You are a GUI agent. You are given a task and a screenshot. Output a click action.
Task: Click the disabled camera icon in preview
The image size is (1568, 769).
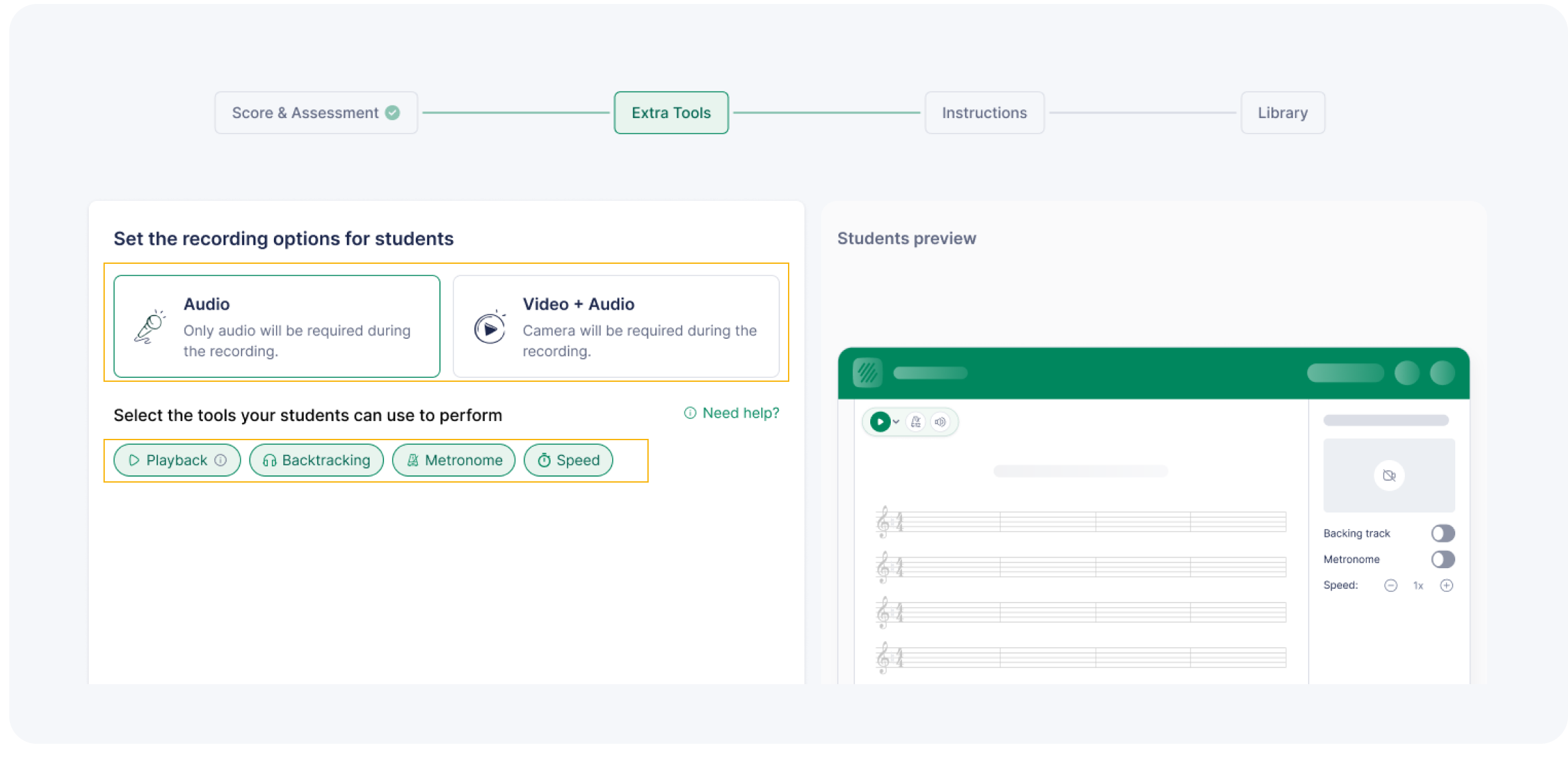(x=1389, y=475)
